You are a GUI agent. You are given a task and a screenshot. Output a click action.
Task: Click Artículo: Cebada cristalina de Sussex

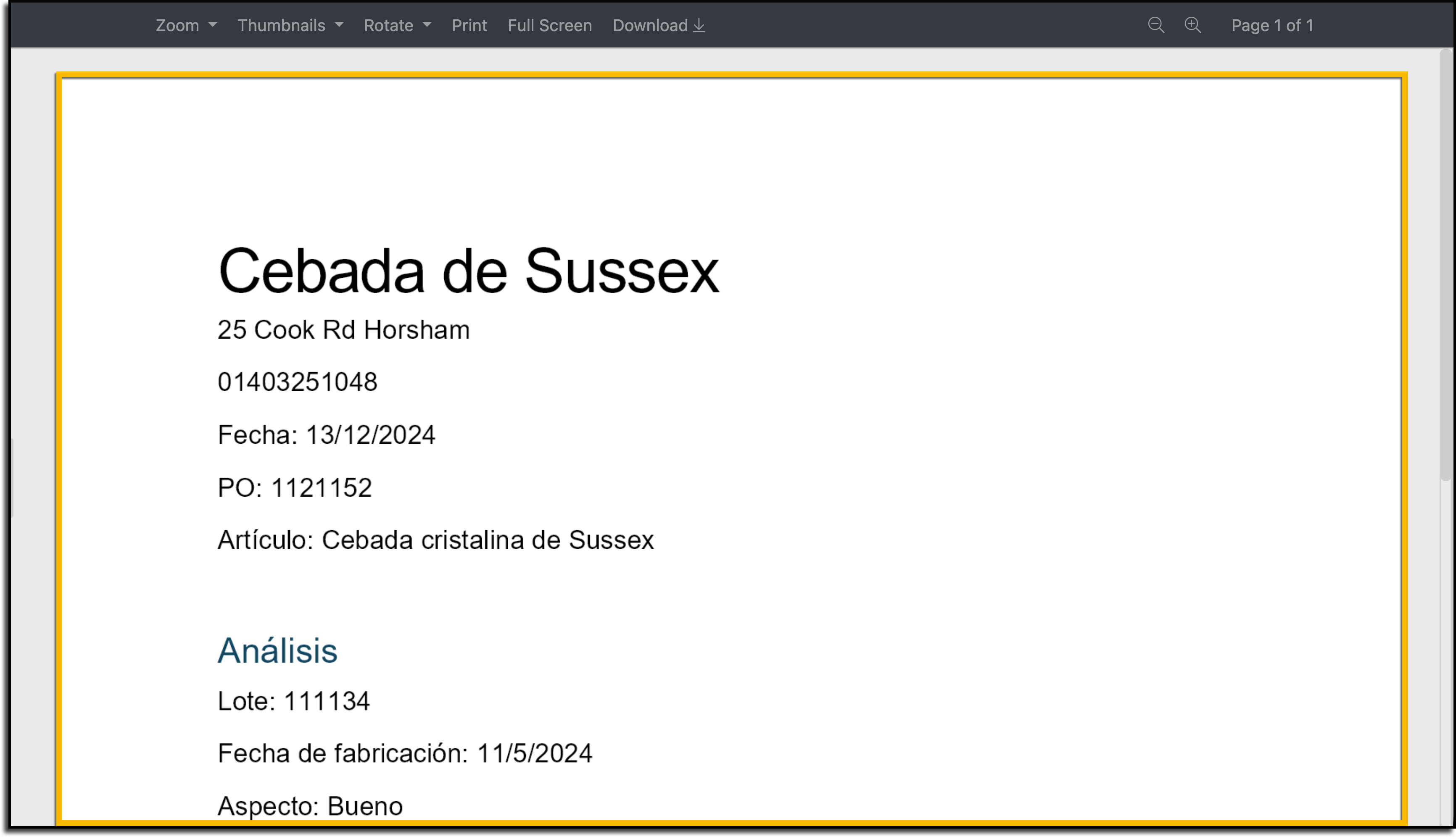(x=435, y=540)
